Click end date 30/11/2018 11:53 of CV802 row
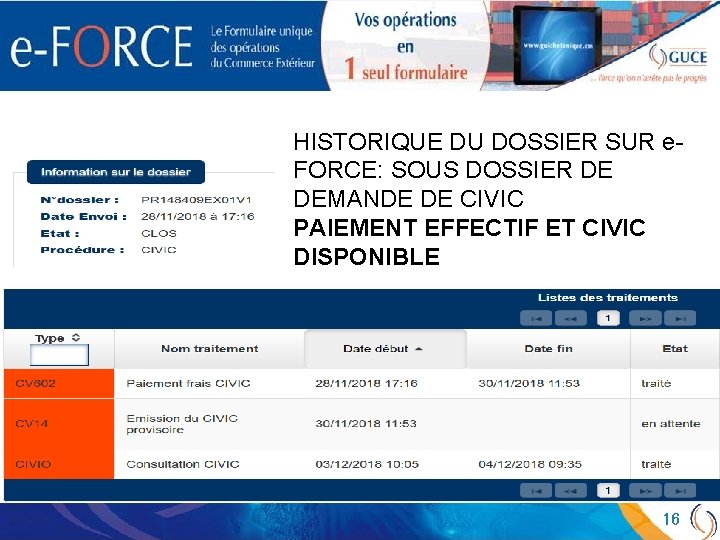Screen dimensions: 720x540 click(x=529, y=383)
